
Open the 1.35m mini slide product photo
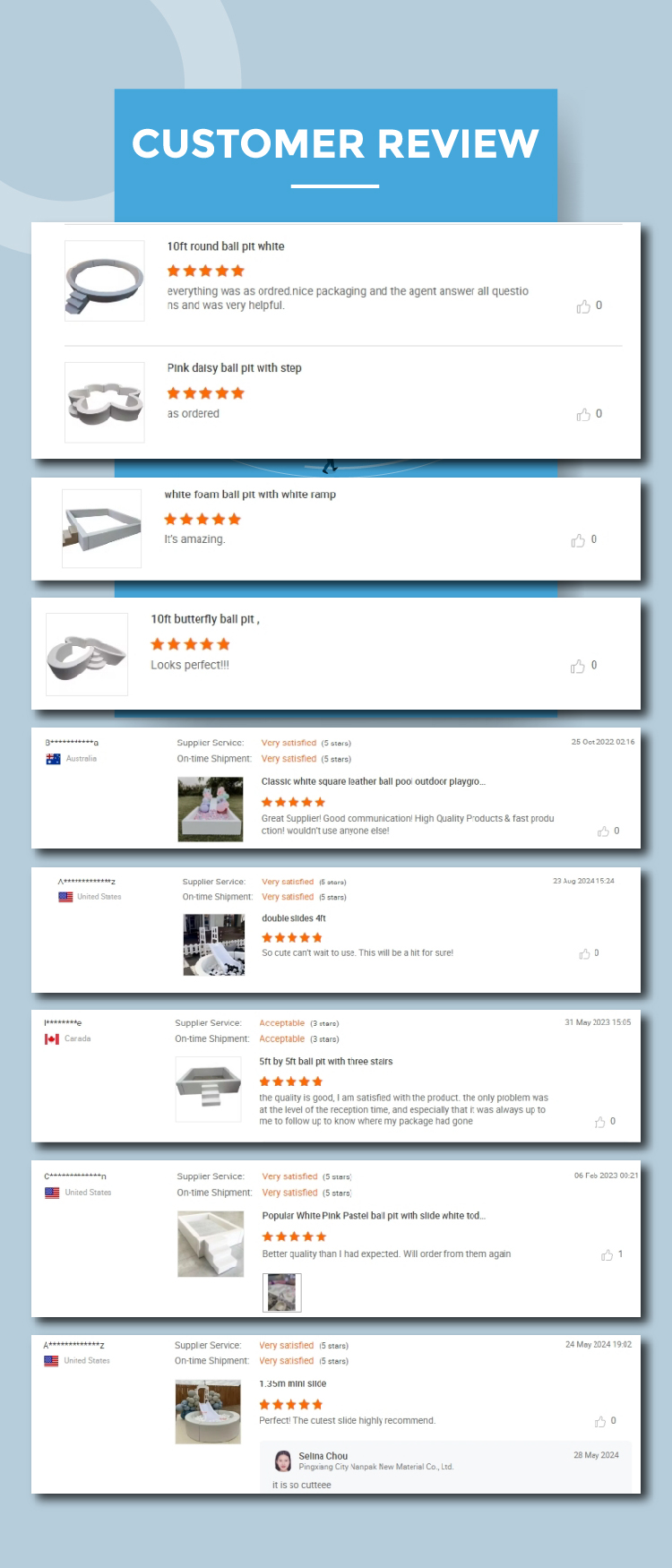point(209,1411)
